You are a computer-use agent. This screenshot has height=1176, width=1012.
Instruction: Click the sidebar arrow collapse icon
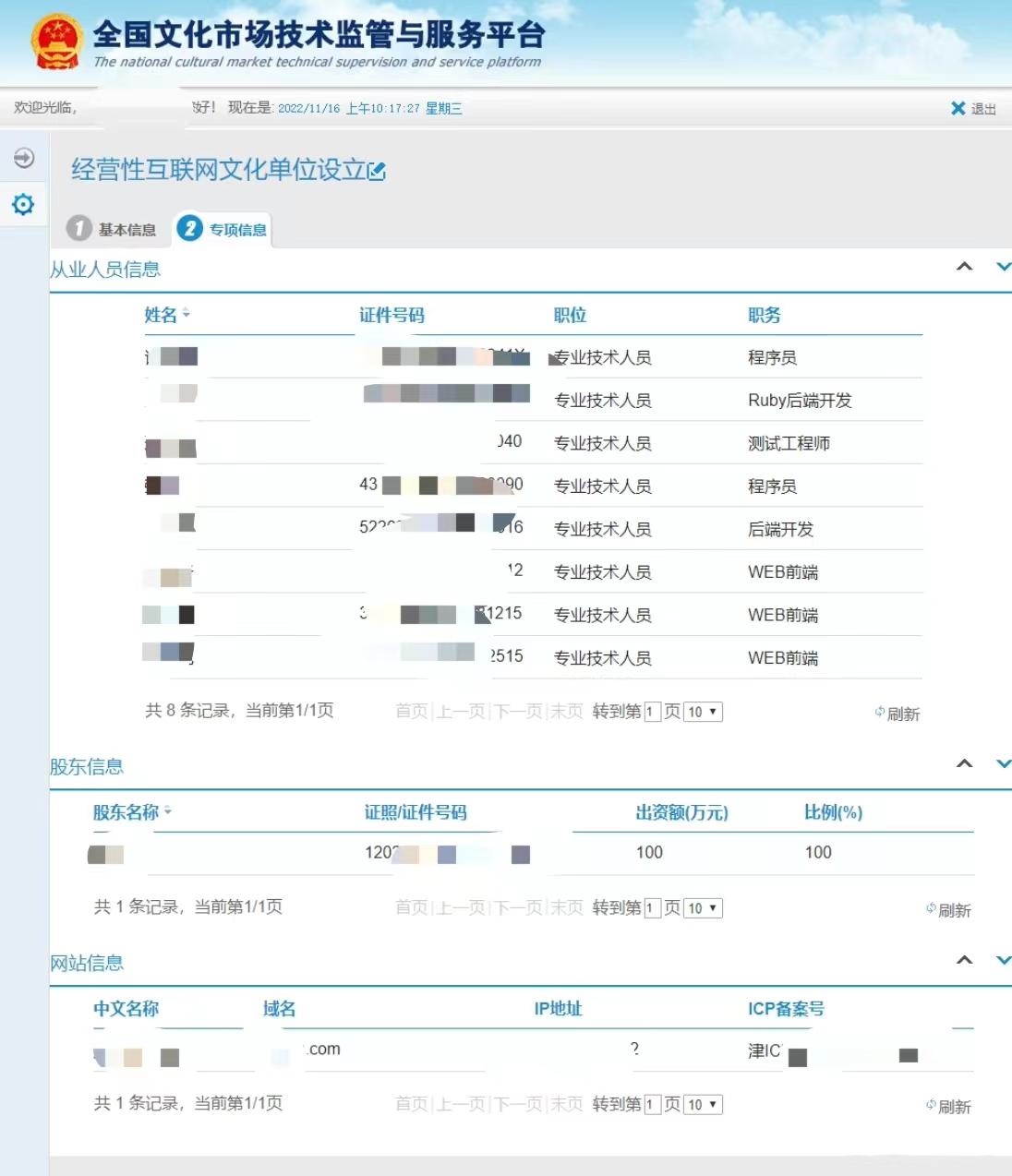24,158
